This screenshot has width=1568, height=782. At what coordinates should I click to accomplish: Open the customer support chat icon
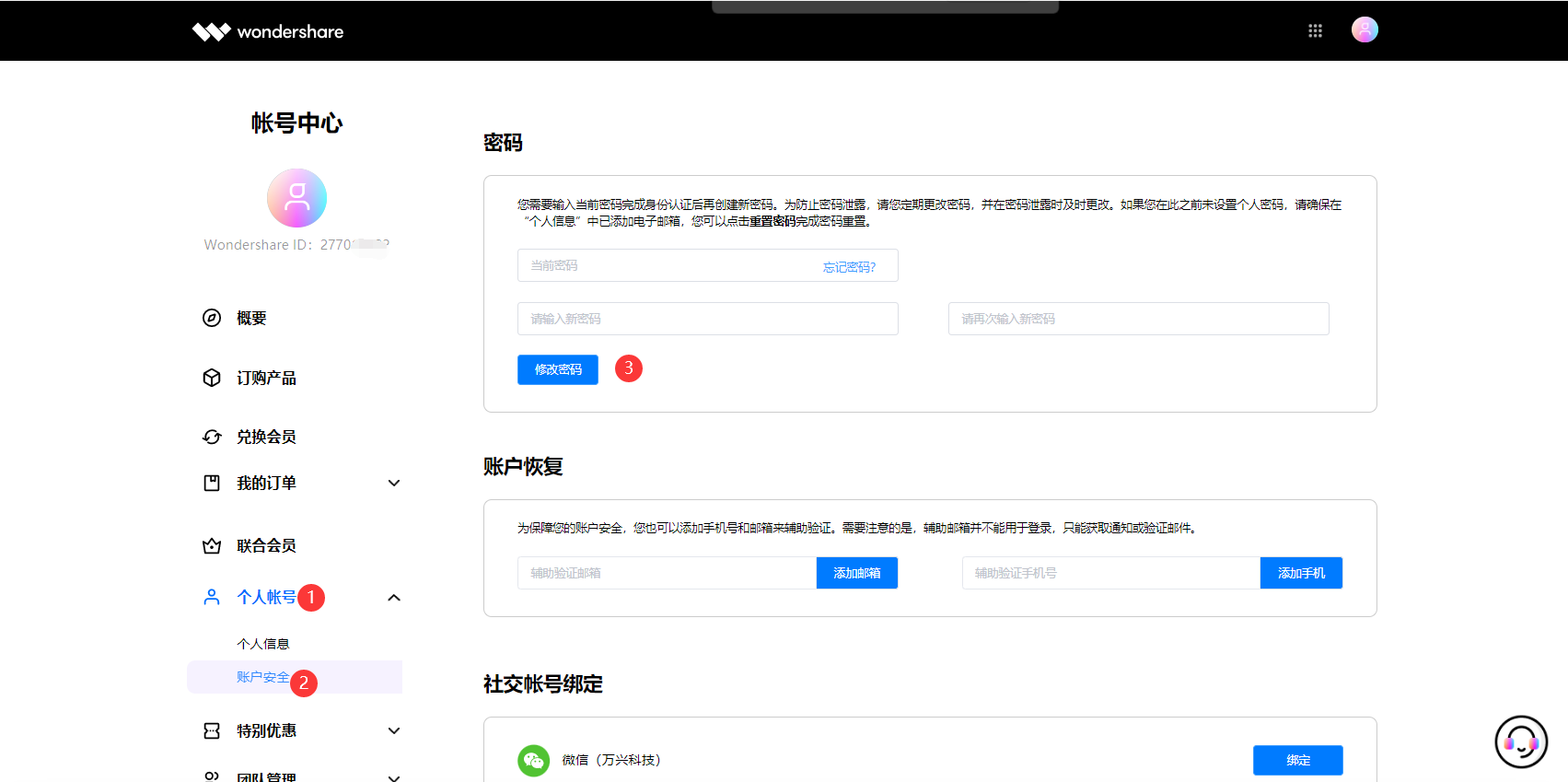1520,741
